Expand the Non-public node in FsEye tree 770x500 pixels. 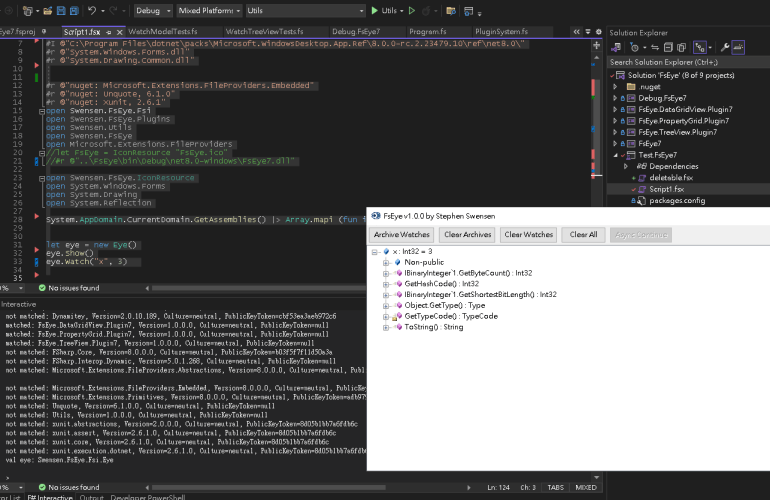pyautogui.click(x=384, y=261)
